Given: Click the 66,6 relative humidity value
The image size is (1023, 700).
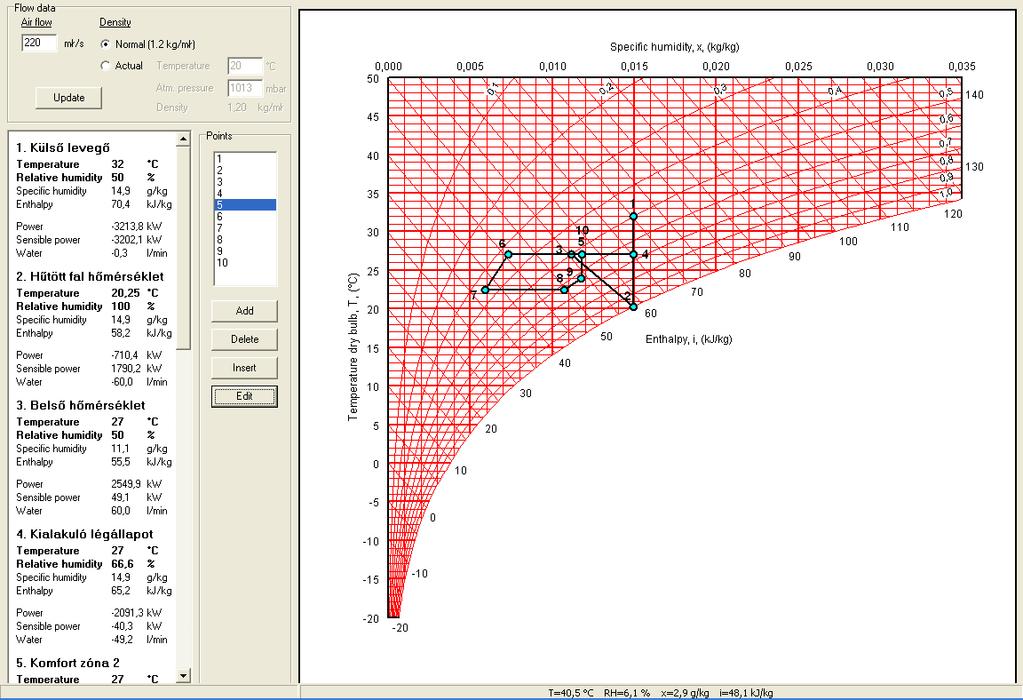Looking at the screenshot, I should click(122, 564).
